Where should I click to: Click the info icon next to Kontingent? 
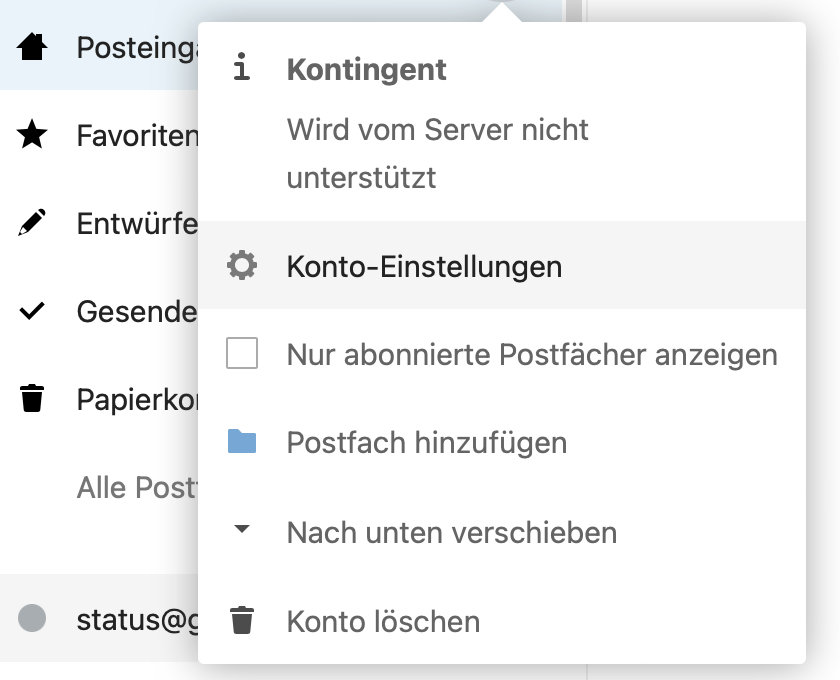[x=242, y=67]
